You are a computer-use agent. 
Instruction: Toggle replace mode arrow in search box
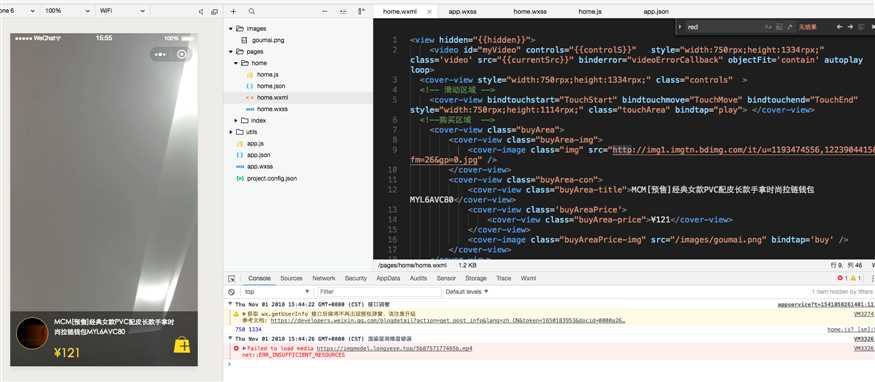click(x=680, y=27)
